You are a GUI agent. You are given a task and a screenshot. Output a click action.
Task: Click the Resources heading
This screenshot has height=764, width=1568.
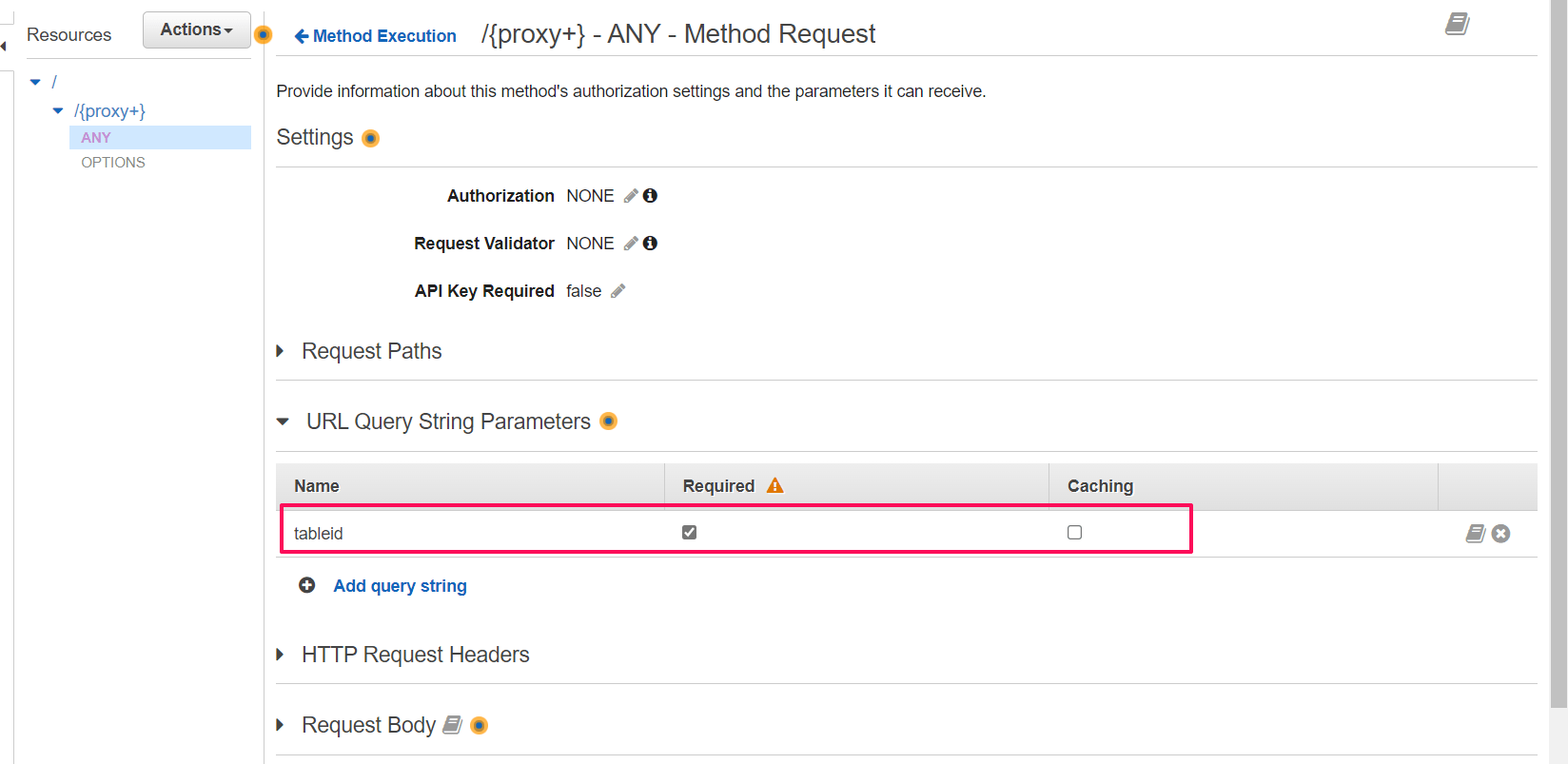(x=69, y=35)
